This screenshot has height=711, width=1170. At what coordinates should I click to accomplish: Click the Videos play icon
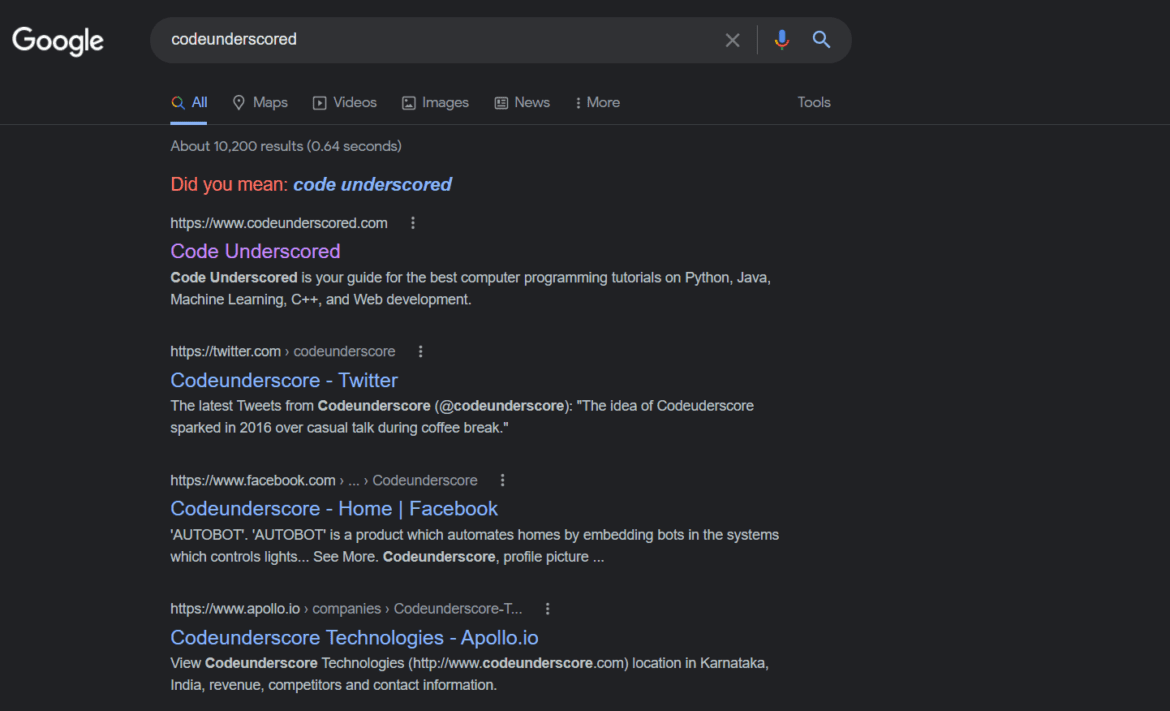coord(319,103)
